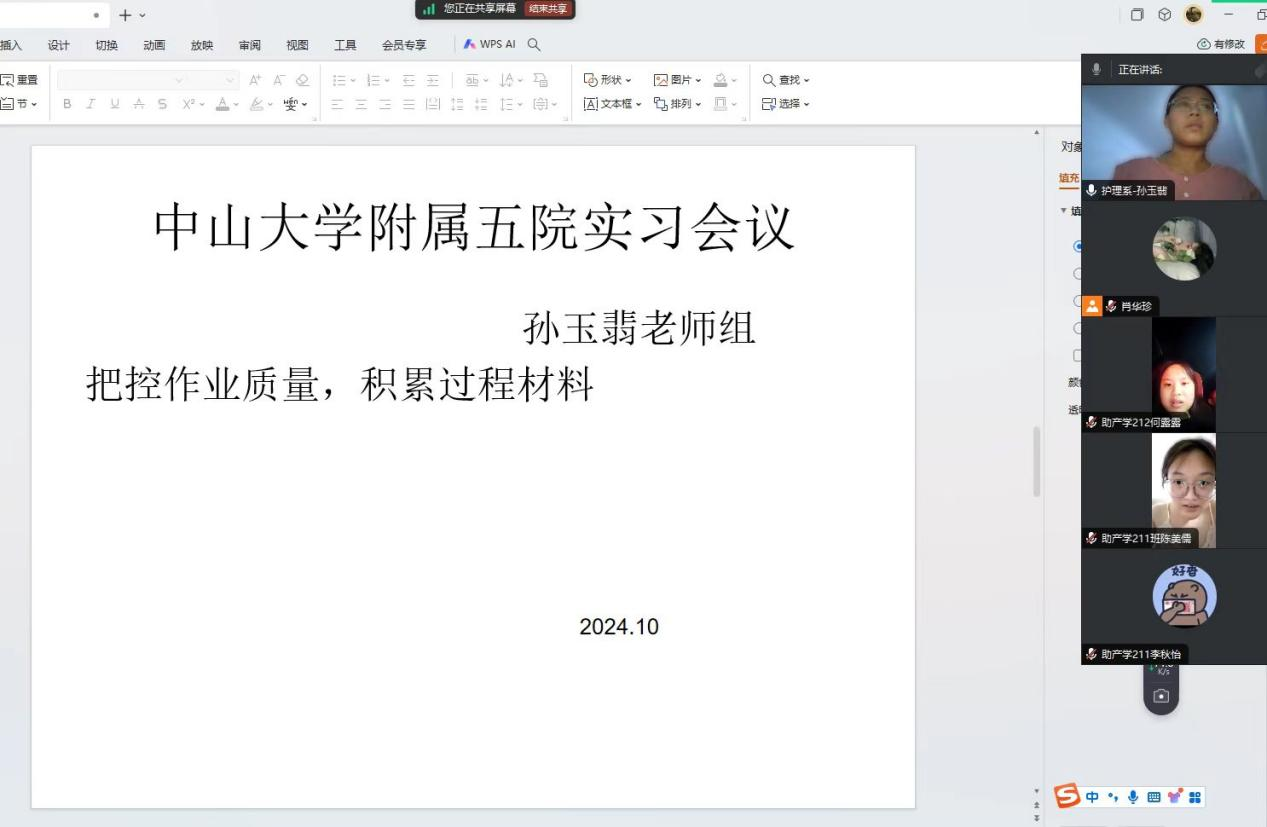Click 结束共享 to stop screen sharing
This screenshot has width=1267, height=827.
548,9
